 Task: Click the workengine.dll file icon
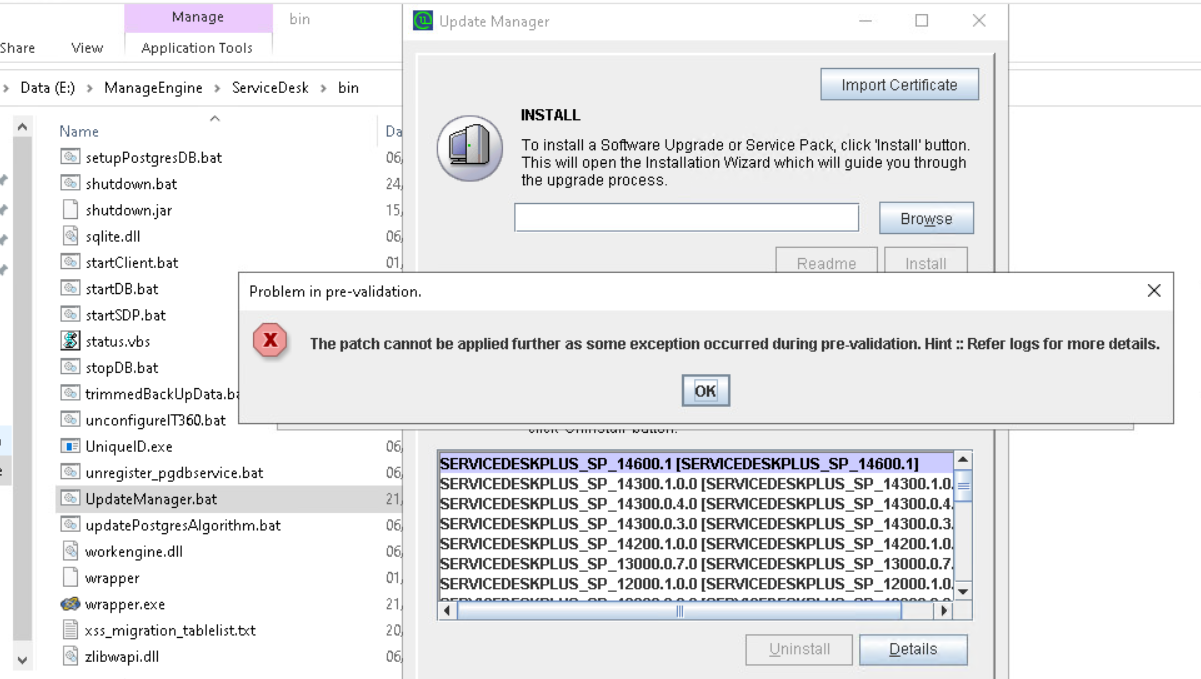(x=70, y=551)
